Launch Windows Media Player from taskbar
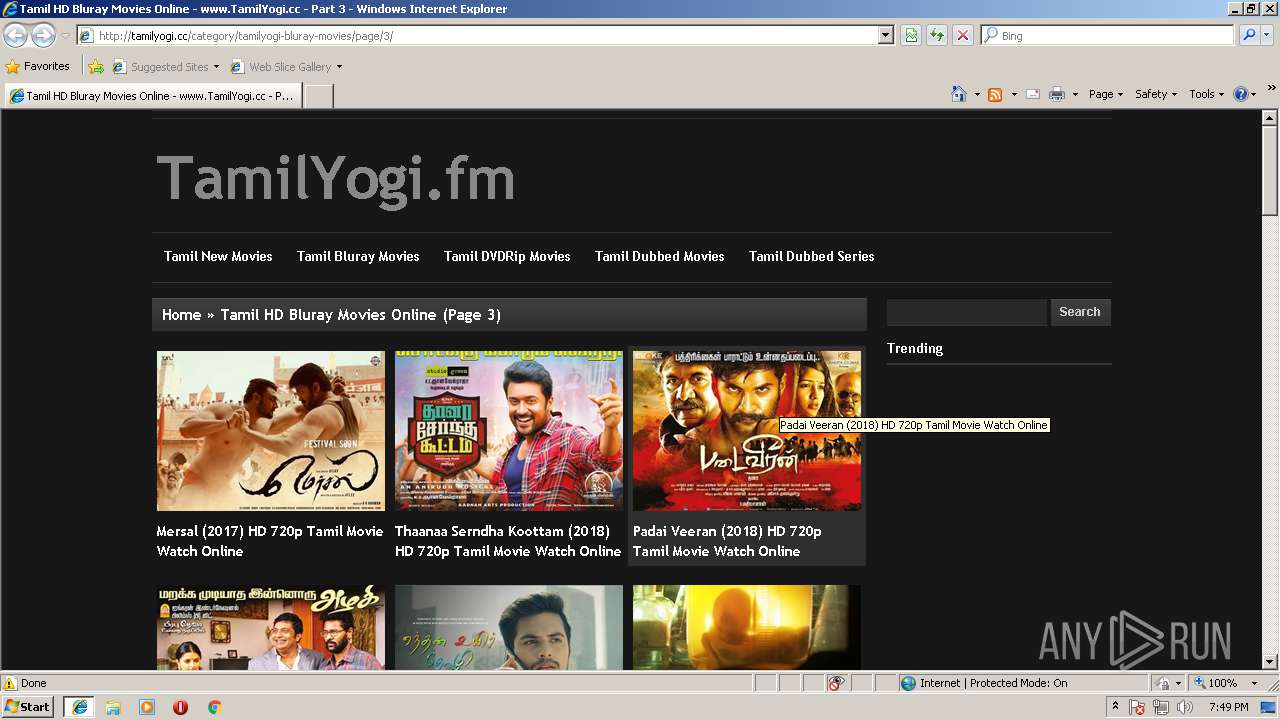1280x720 pixels. click(147, 707)
